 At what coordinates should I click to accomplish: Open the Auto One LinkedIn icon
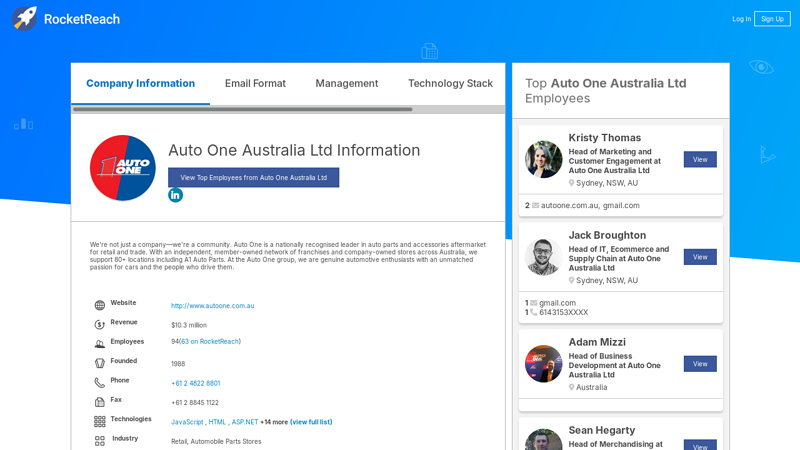[x=176, y=195]
